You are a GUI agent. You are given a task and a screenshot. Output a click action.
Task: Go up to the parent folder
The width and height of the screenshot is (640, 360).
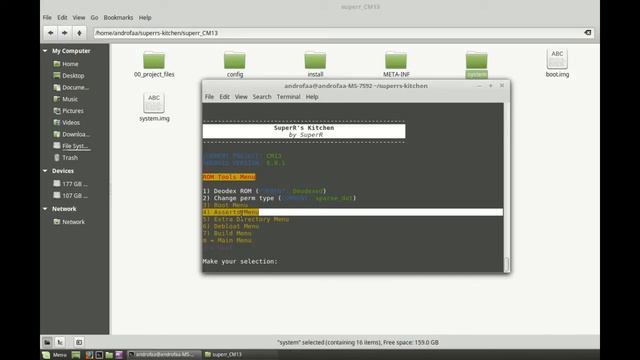click(x=79, y=33)
